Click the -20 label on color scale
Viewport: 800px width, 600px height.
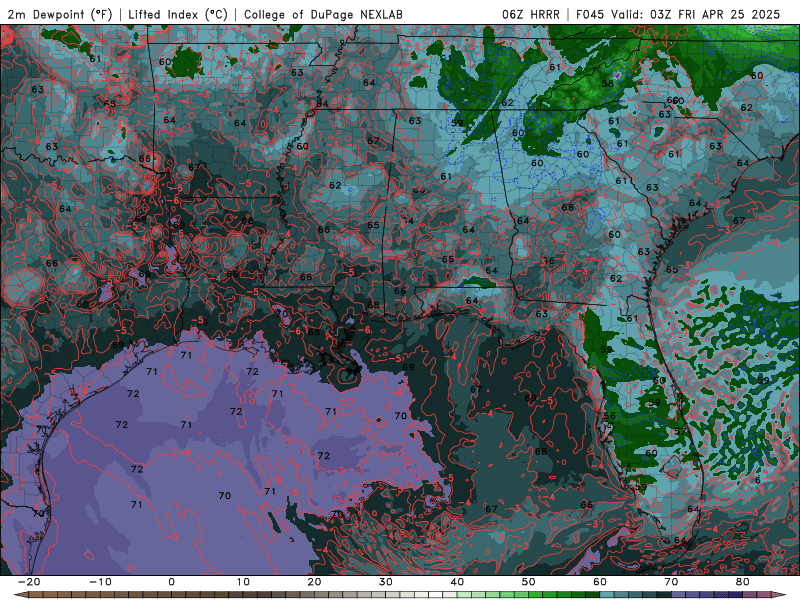point(29,582)
